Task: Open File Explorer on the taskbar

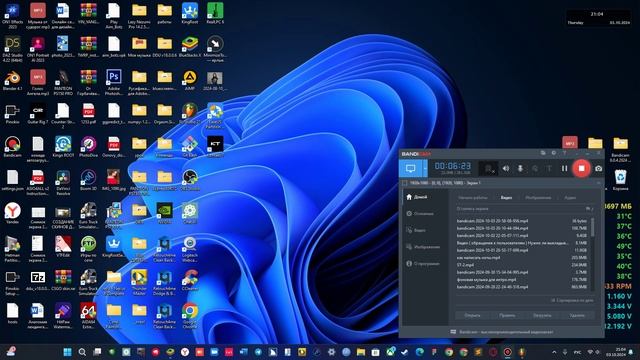Action: pyautogui.click(x=361, y=352)
